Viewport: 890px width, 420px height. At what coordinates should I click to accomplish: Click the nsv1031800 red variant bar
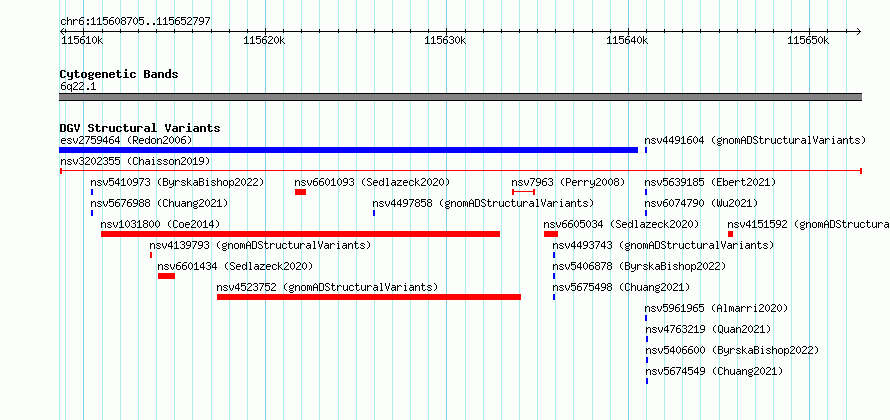point(300,234)
